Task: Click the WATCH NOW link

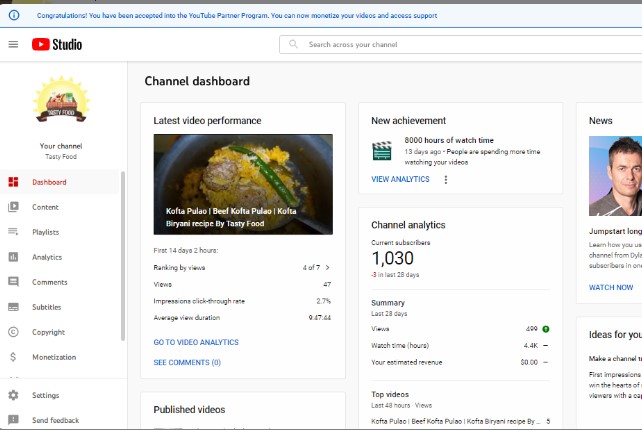Action: [611, 287]
